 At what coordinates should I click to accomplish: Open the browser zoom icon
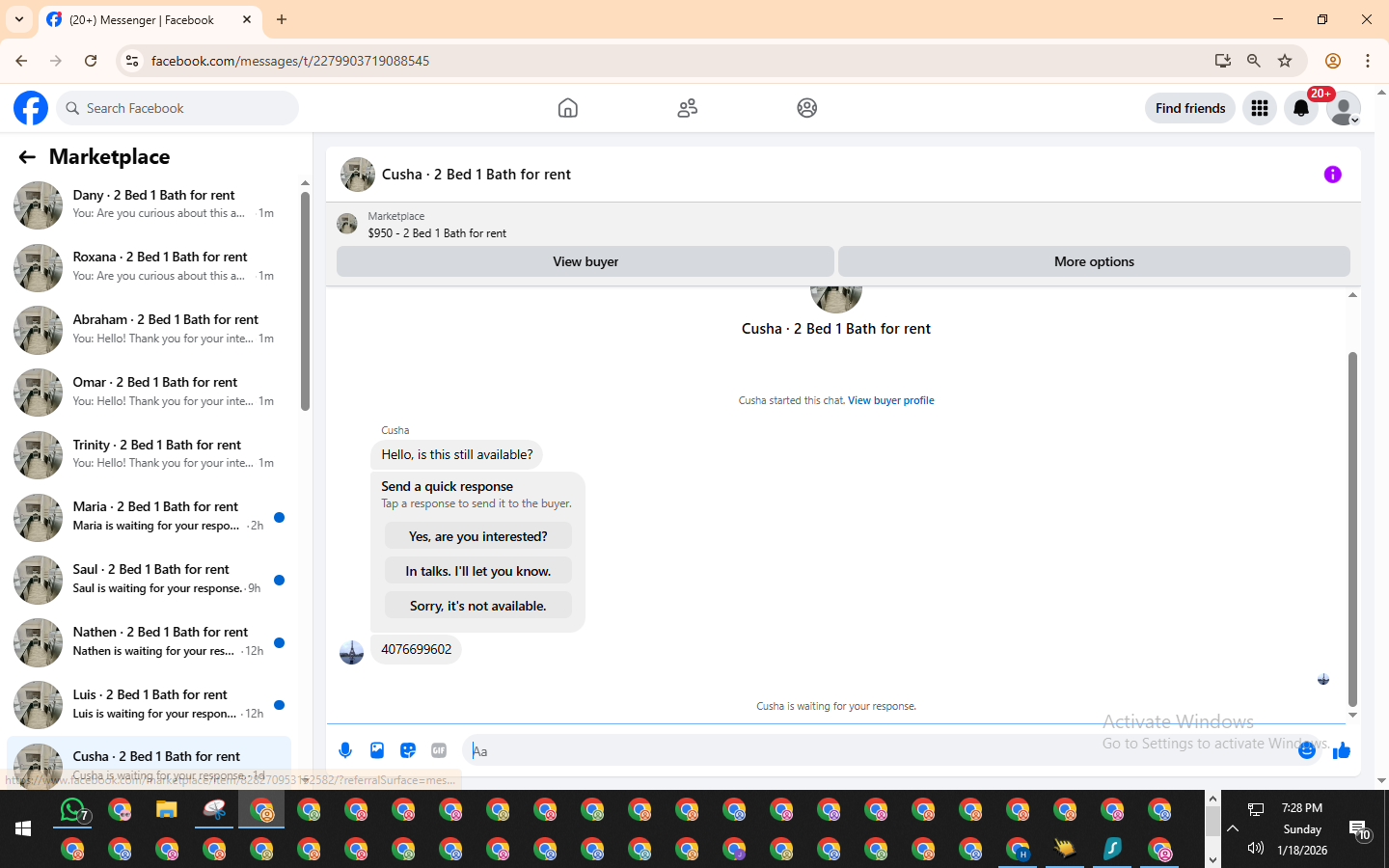pyautogui.click(x=1254, y=61)
